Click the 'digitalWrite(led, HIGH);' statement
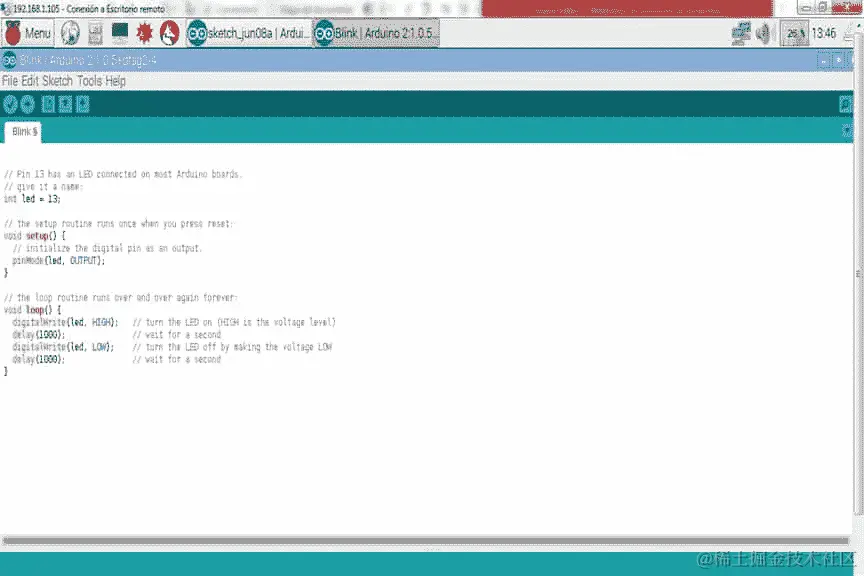864x576 pixels. (65, 322)
